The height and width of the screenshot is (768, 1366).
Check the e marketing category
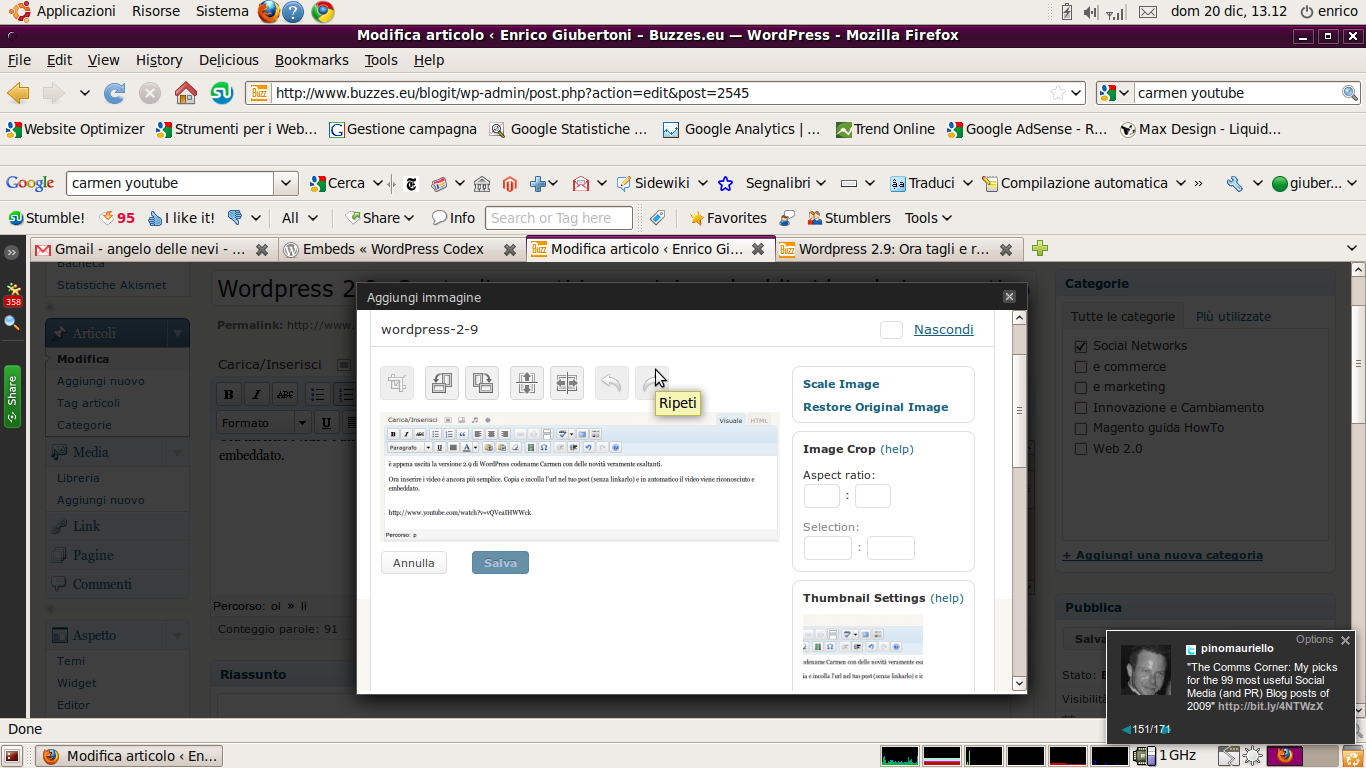[x=1080, y=387]
